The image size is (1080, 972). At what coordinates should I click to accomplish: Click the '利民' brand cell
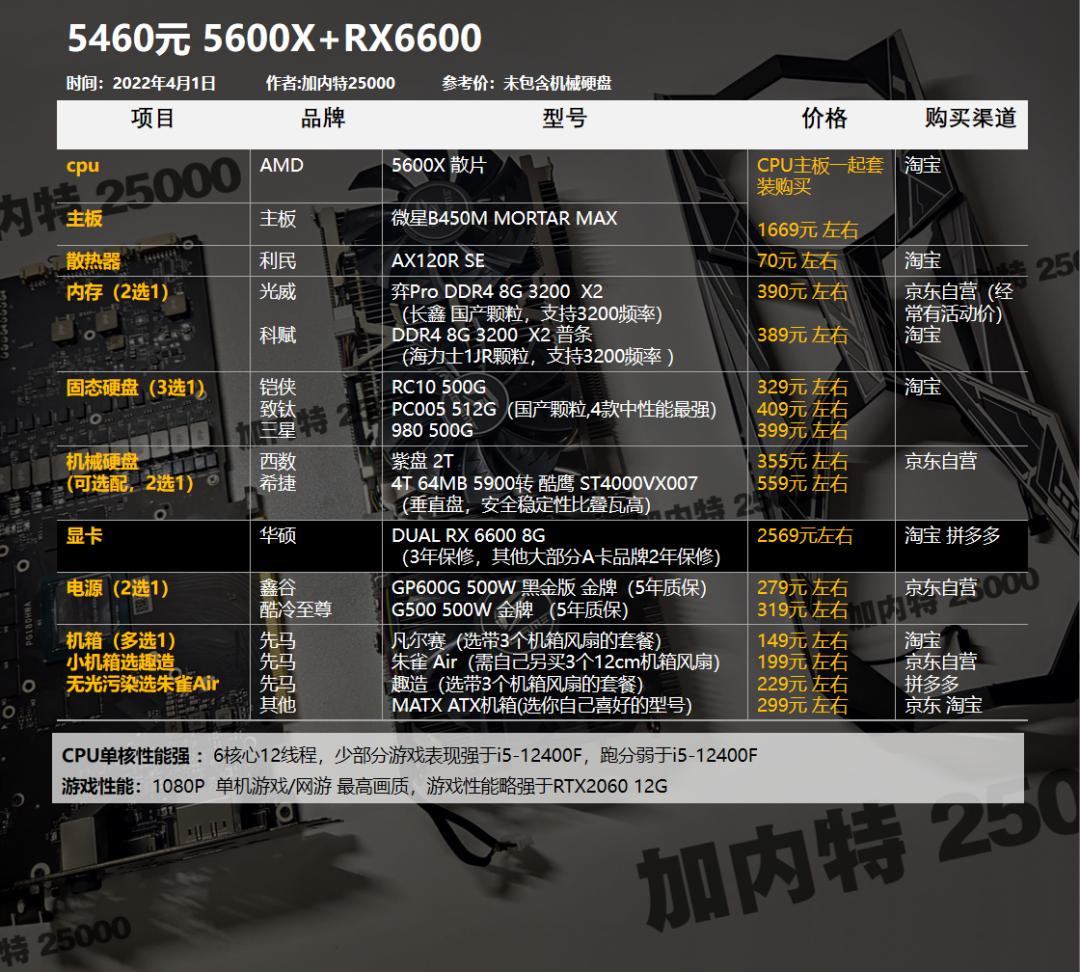tap(278, 261)
